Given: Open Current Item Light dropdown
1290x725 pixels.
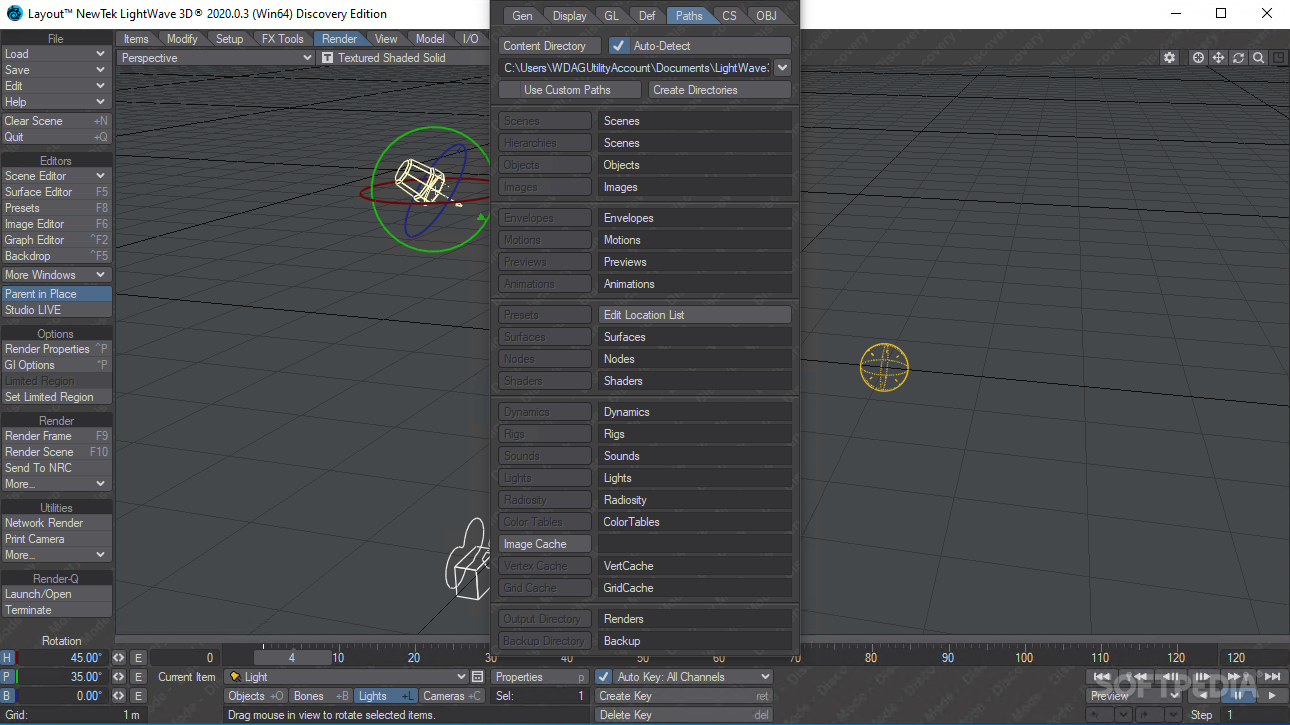Looking at the screenshot, I should coord(346,677).
